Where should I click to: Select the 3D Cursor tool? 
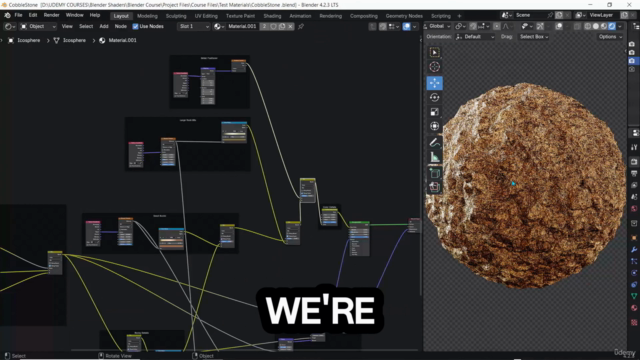coord(434,67)
